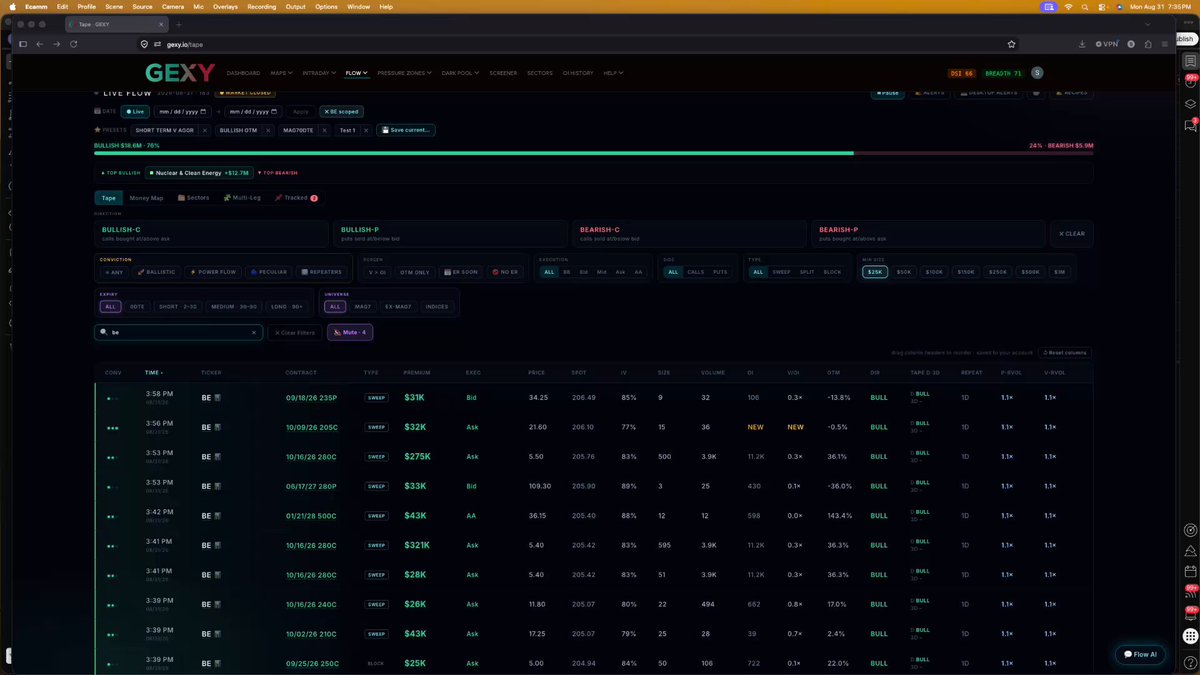Click the user avatar S icon
This screenshot has height=675, width=1200.
click(1037, 72)
